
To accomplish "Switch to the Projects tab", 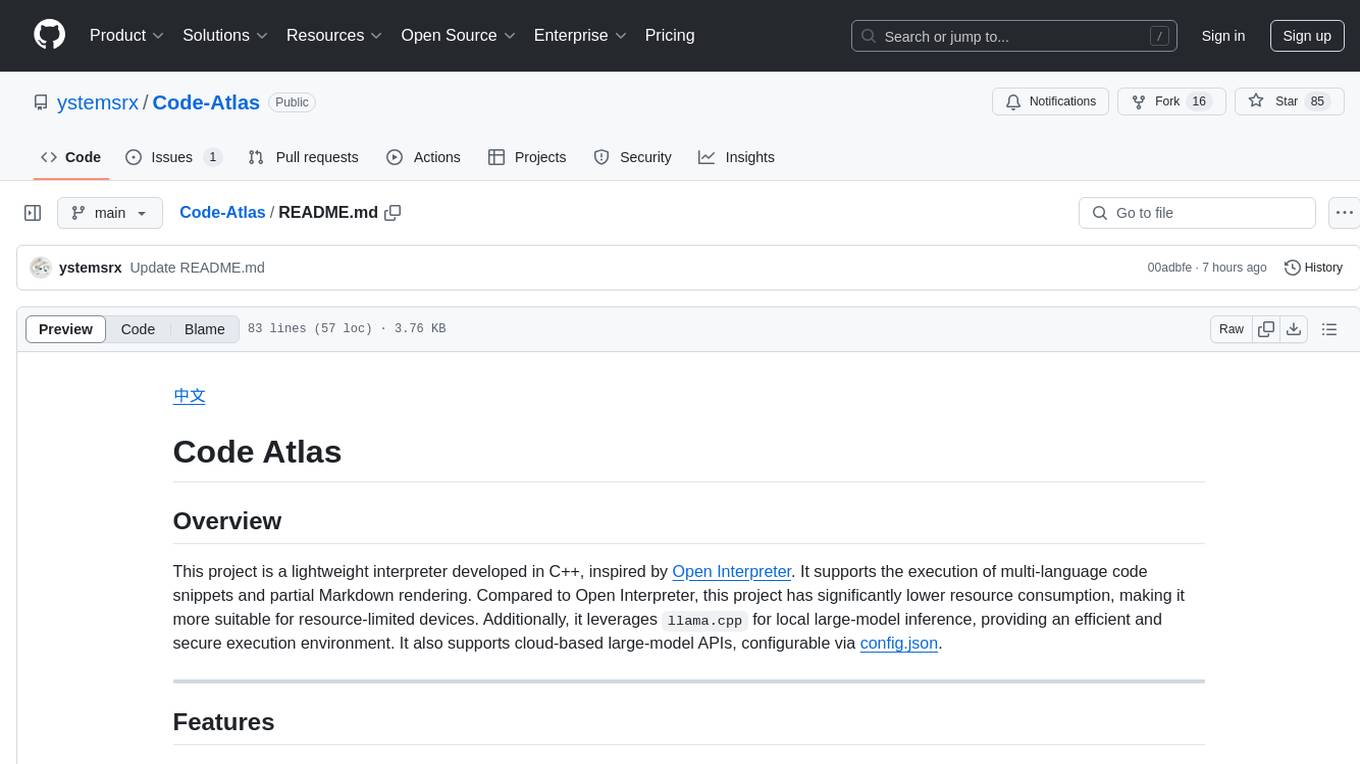I will (527, 157).
